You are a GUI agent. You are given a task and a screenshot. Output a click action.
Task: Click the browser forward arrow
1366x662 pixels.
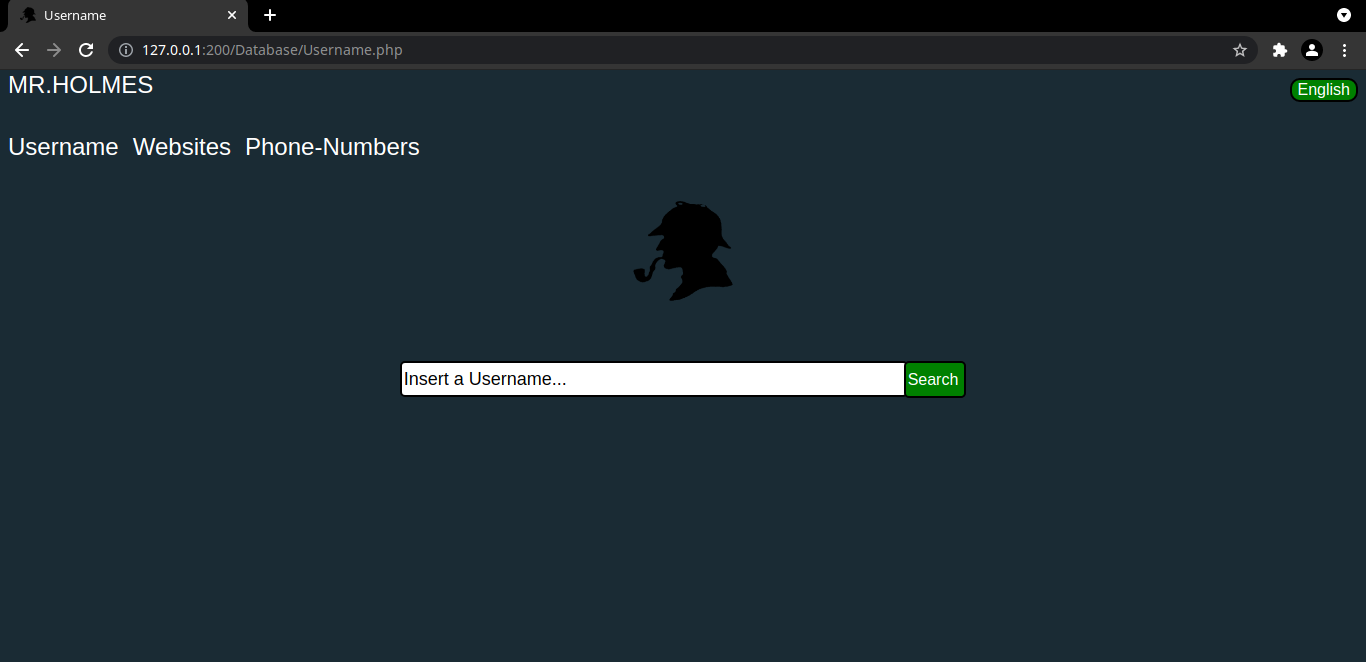point(54,50)
